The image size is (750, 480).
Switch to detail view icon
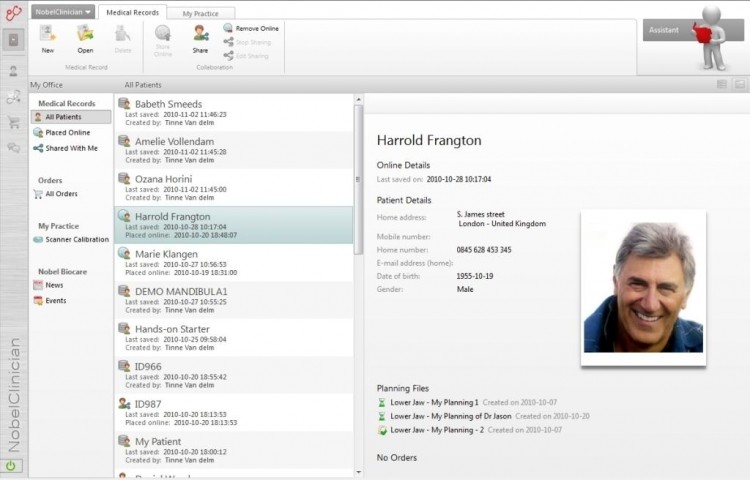pyautogui.click(x=739, y=85)
